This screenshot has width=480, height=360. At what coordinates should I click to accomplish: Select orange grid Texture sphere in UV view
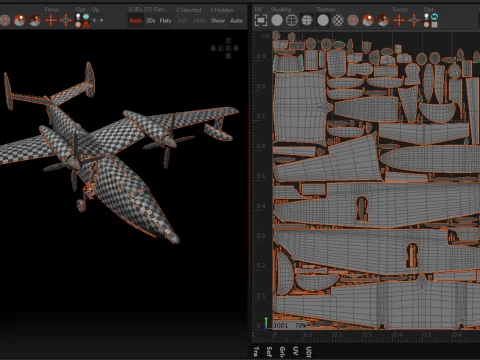[x=353, y=20]
